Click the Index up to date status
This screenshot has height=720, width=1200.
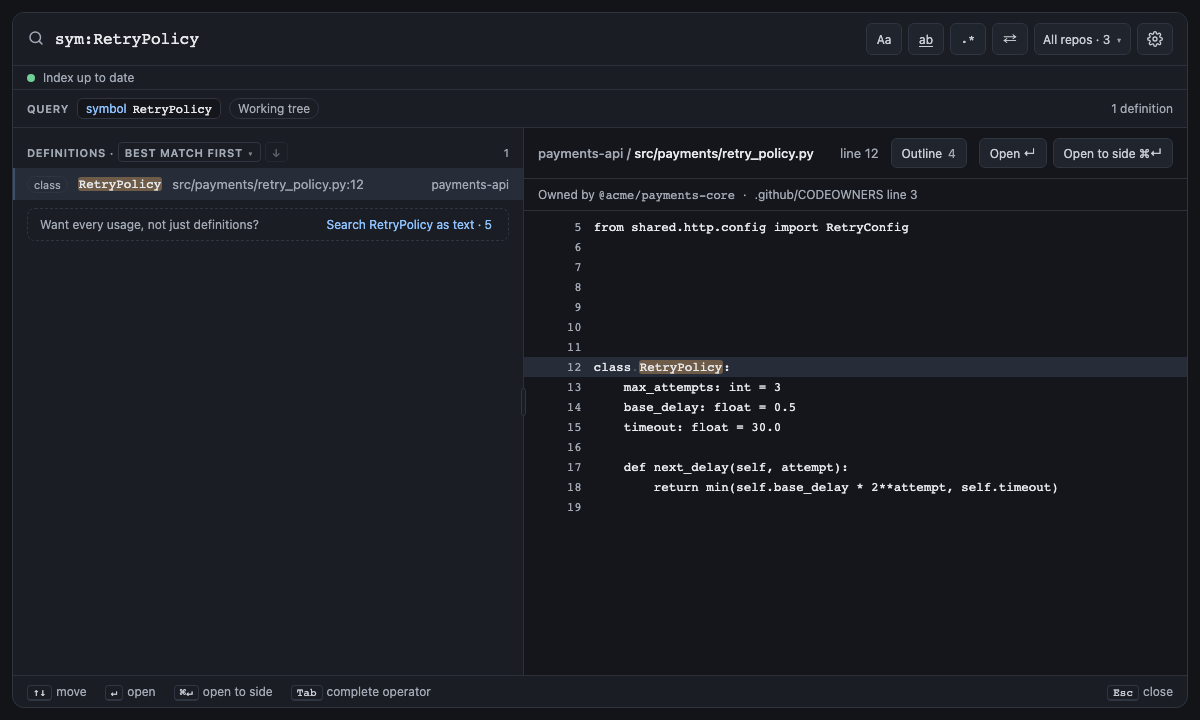tap(80, 78)
